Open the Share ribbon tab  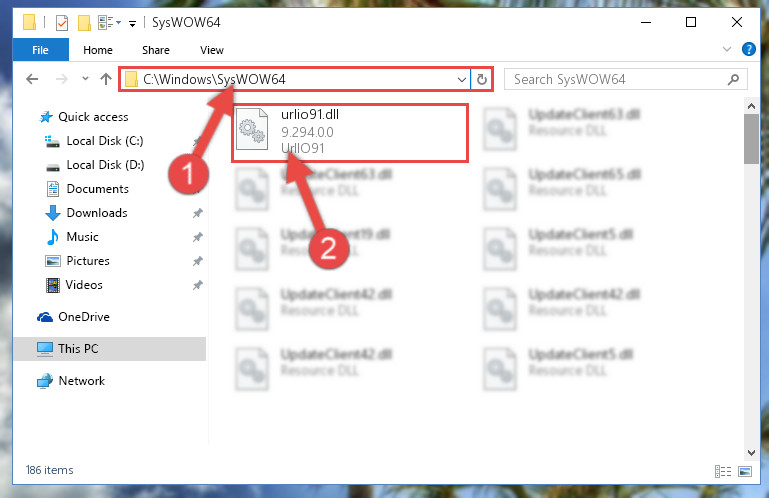(x=155, y=50)
